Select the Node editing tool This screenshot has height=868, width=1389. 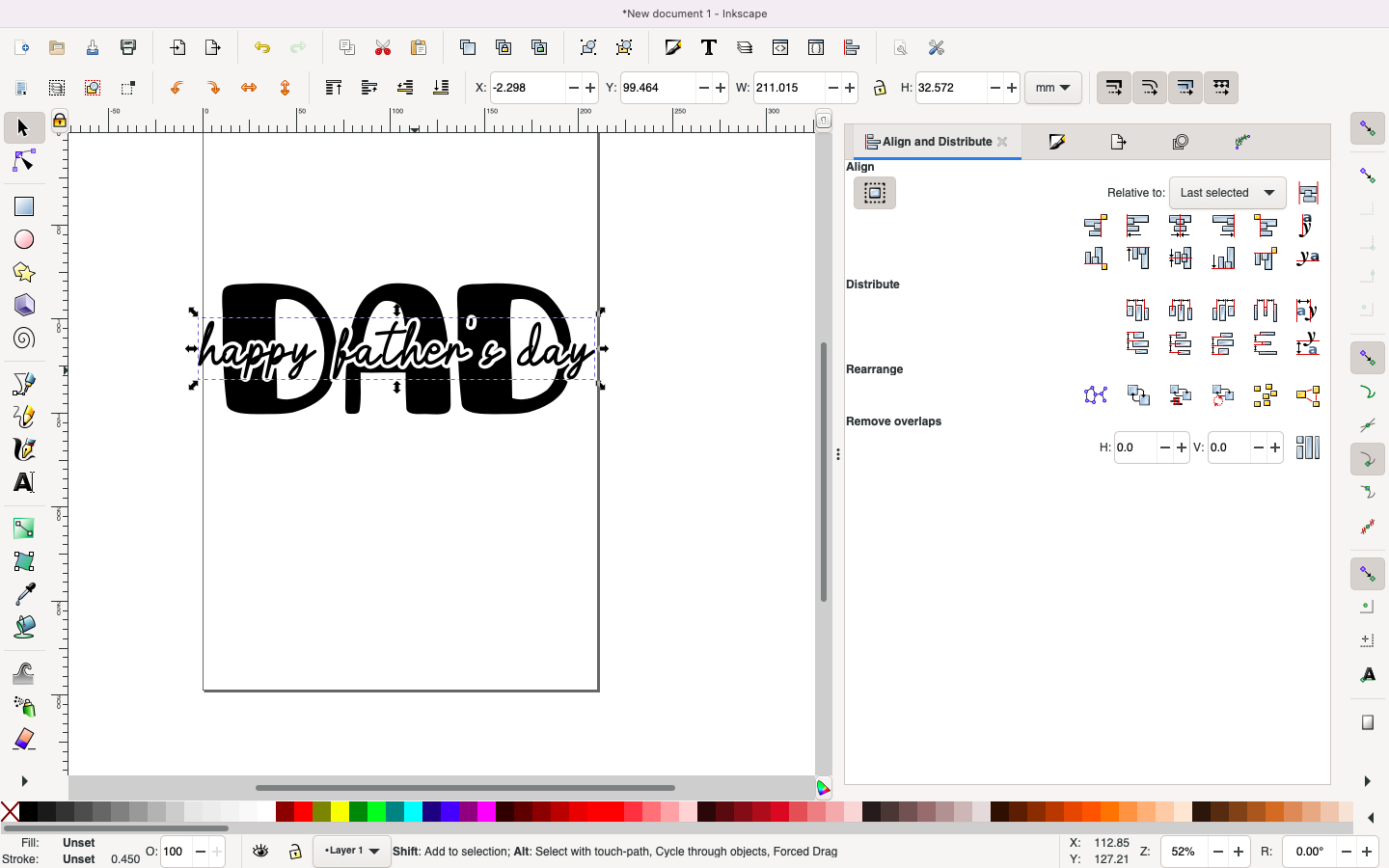tap(24, 161)
